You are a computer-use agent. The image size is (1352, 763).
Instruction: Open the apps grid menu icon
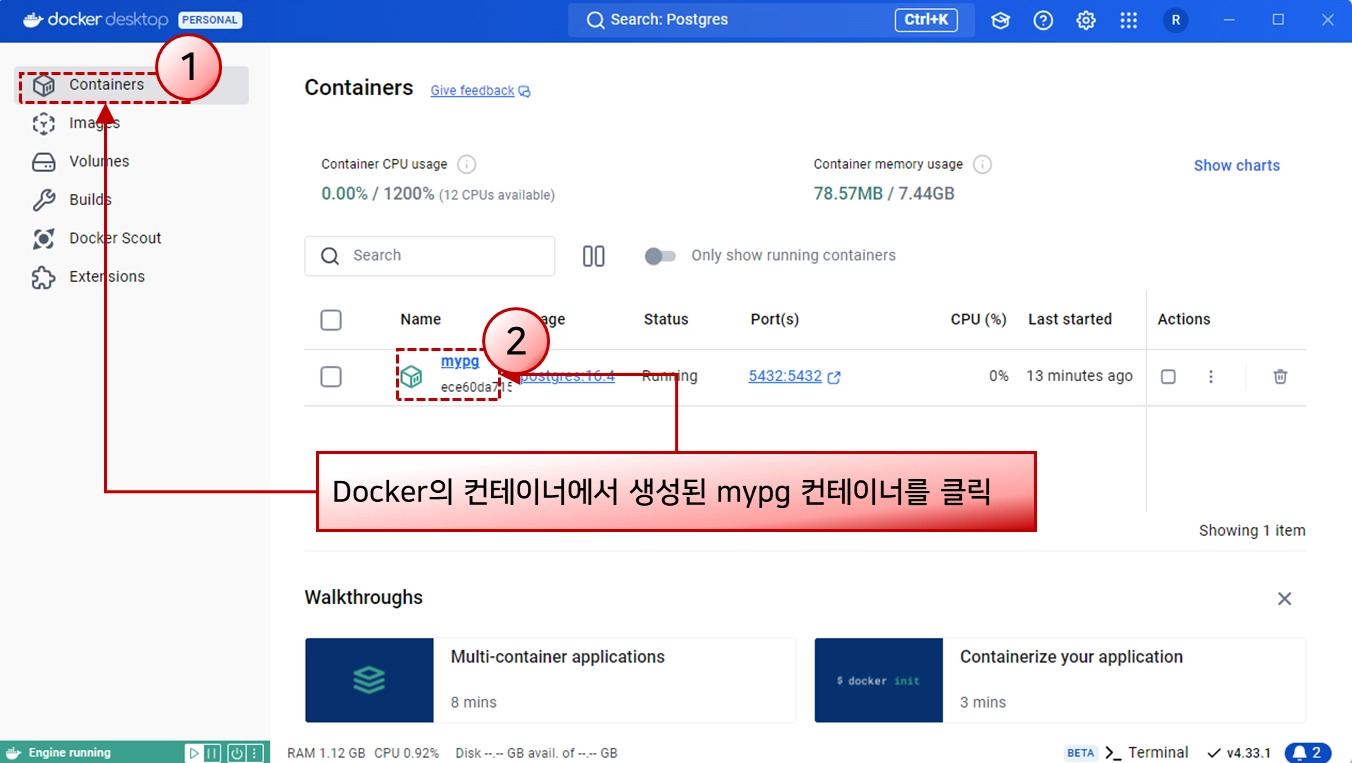pyautogui.click(x=1129, y=20)
